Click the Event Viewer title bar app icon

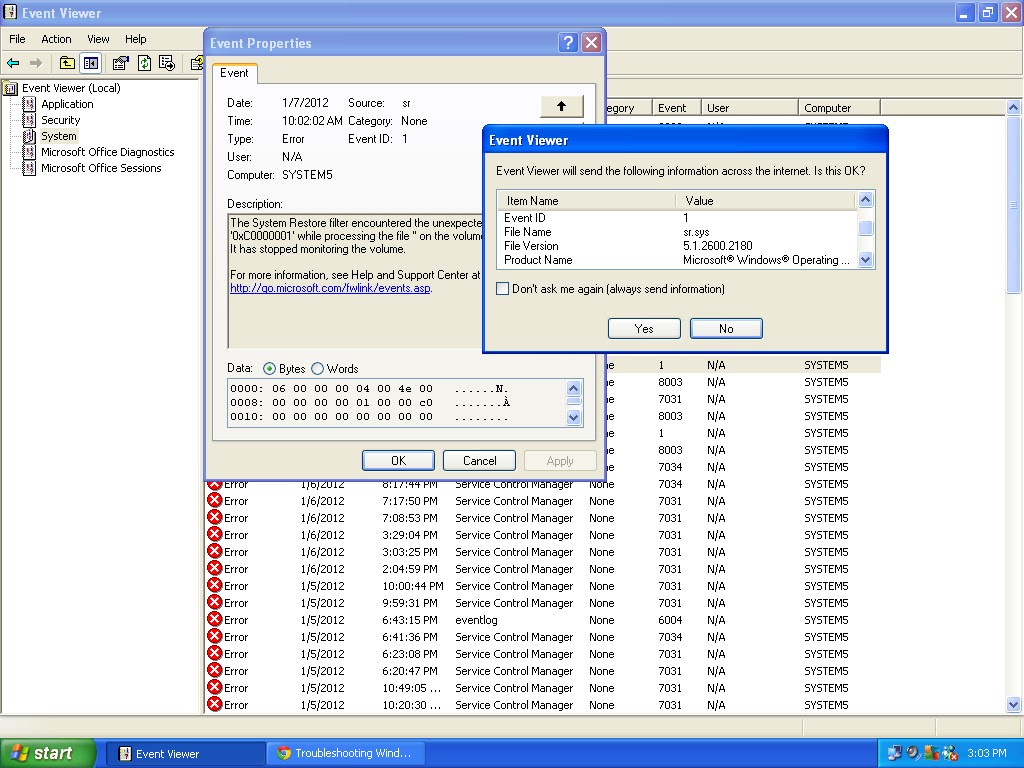[x=10, y=12]
